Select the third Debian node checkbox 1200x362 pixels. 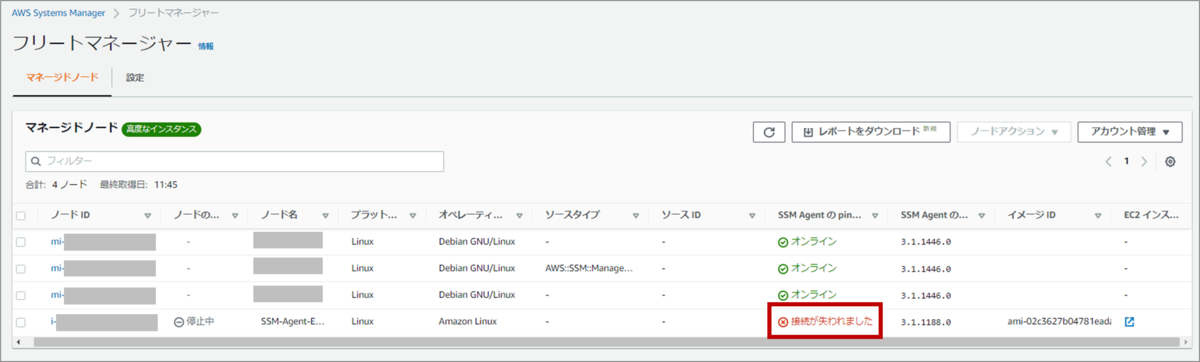coord(21,295)
